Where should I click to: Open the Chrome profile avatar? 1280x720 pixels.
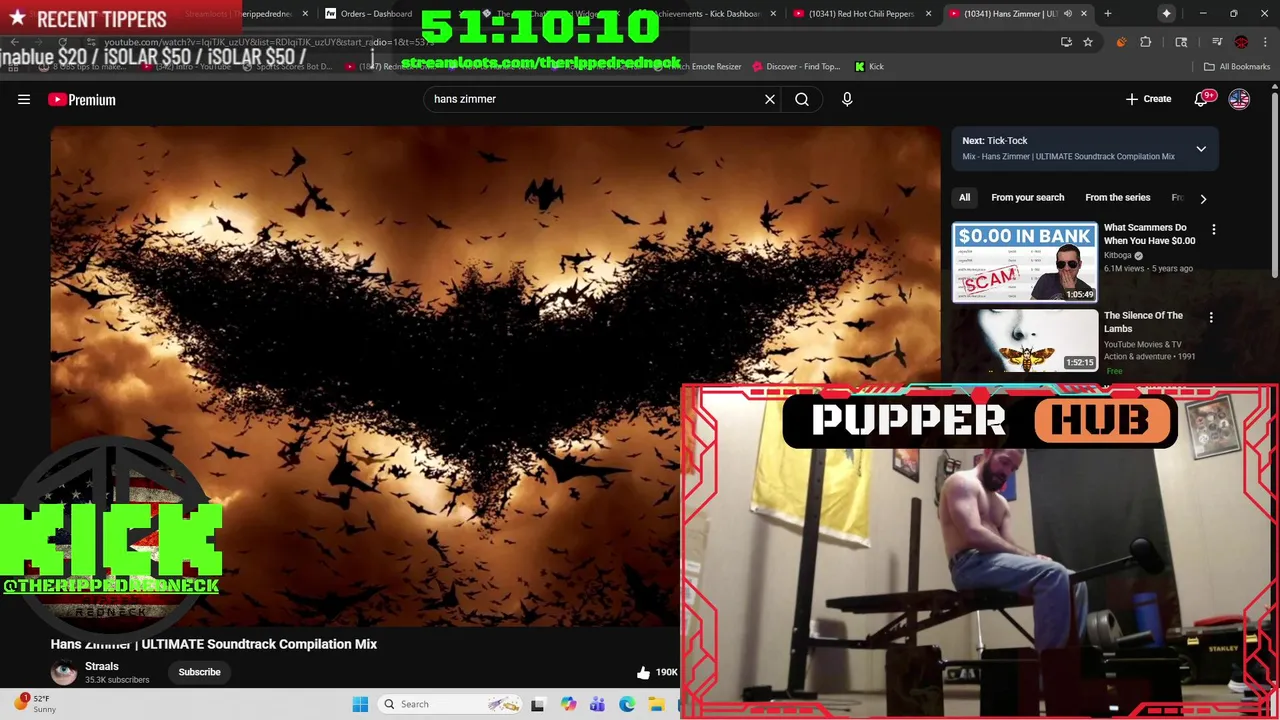tap(1241, 42)
